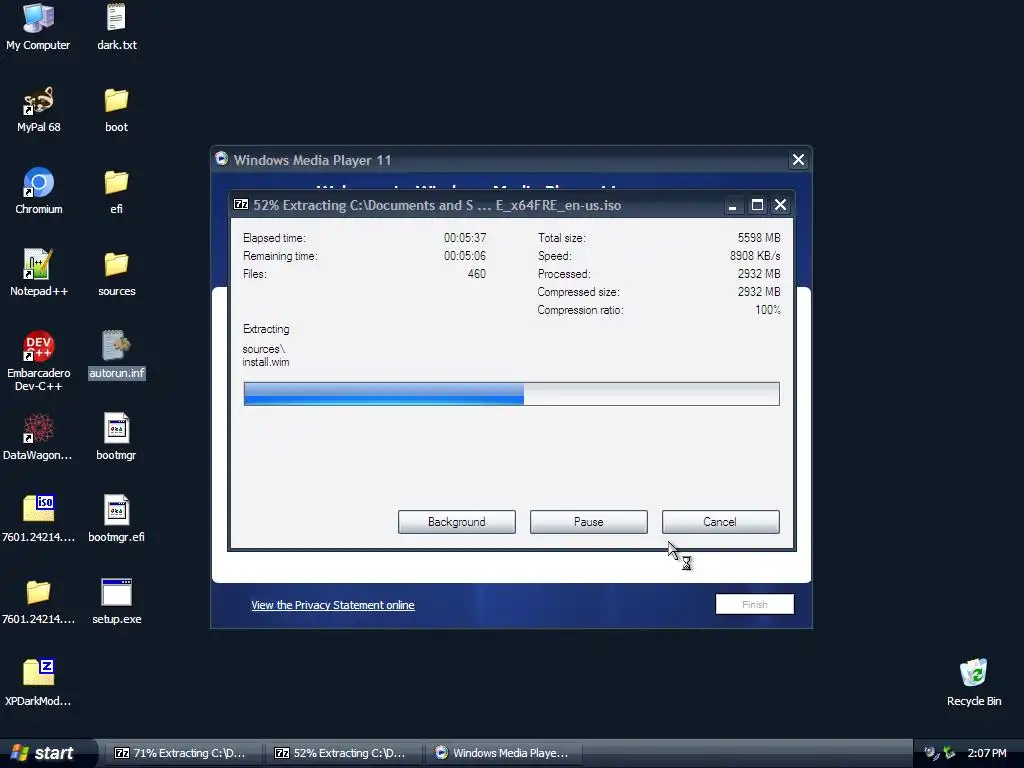Viewport: 1024px width, 768px height.
Task: Cancel the 7-Zip extraction
Action: click(x=720, y=522)
